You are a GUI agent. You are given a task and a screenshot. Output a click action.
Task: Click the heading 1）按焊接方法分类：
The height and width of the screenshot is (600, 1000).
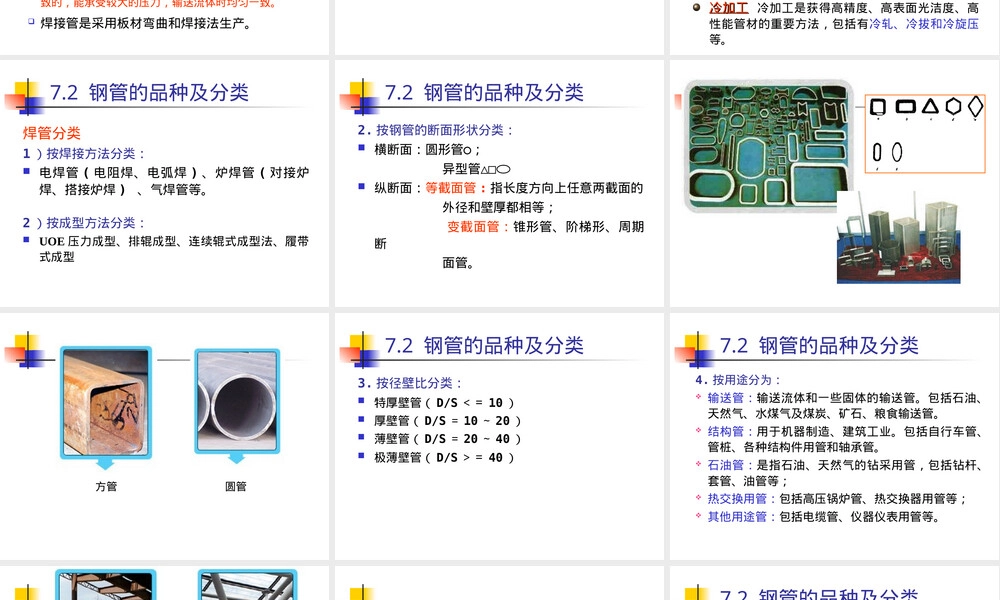pos(85,154)
